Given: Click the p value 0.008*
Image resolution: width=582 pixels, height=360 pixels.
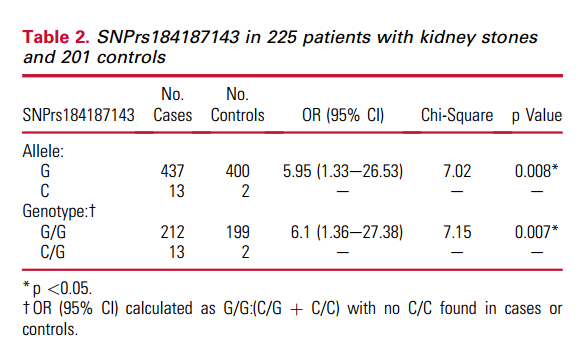Looking at the screenshot, I should (536, 171).
